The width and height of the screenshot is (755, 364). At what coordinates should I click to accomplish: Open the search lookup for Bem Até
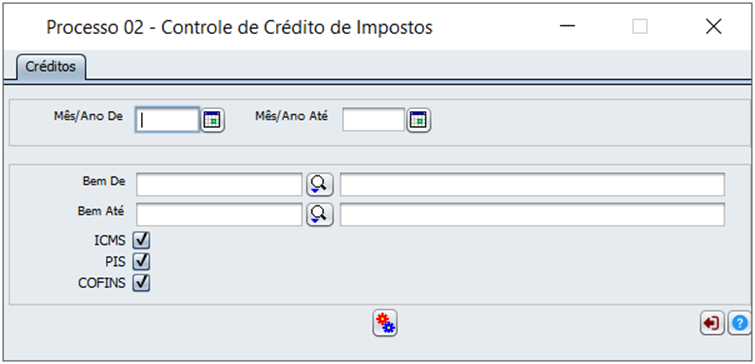pos(320,215)
